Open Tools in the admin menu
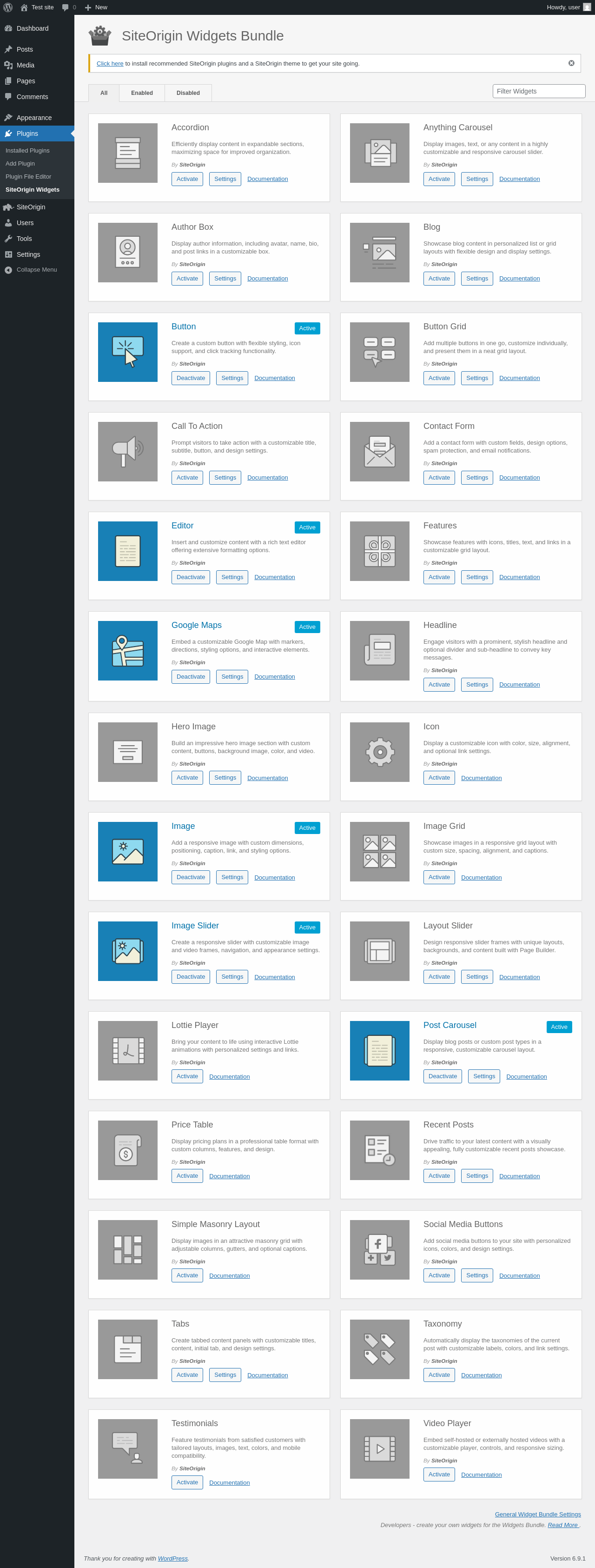Viewport: 595px width, 1568px height. click(x=37, y=239)
